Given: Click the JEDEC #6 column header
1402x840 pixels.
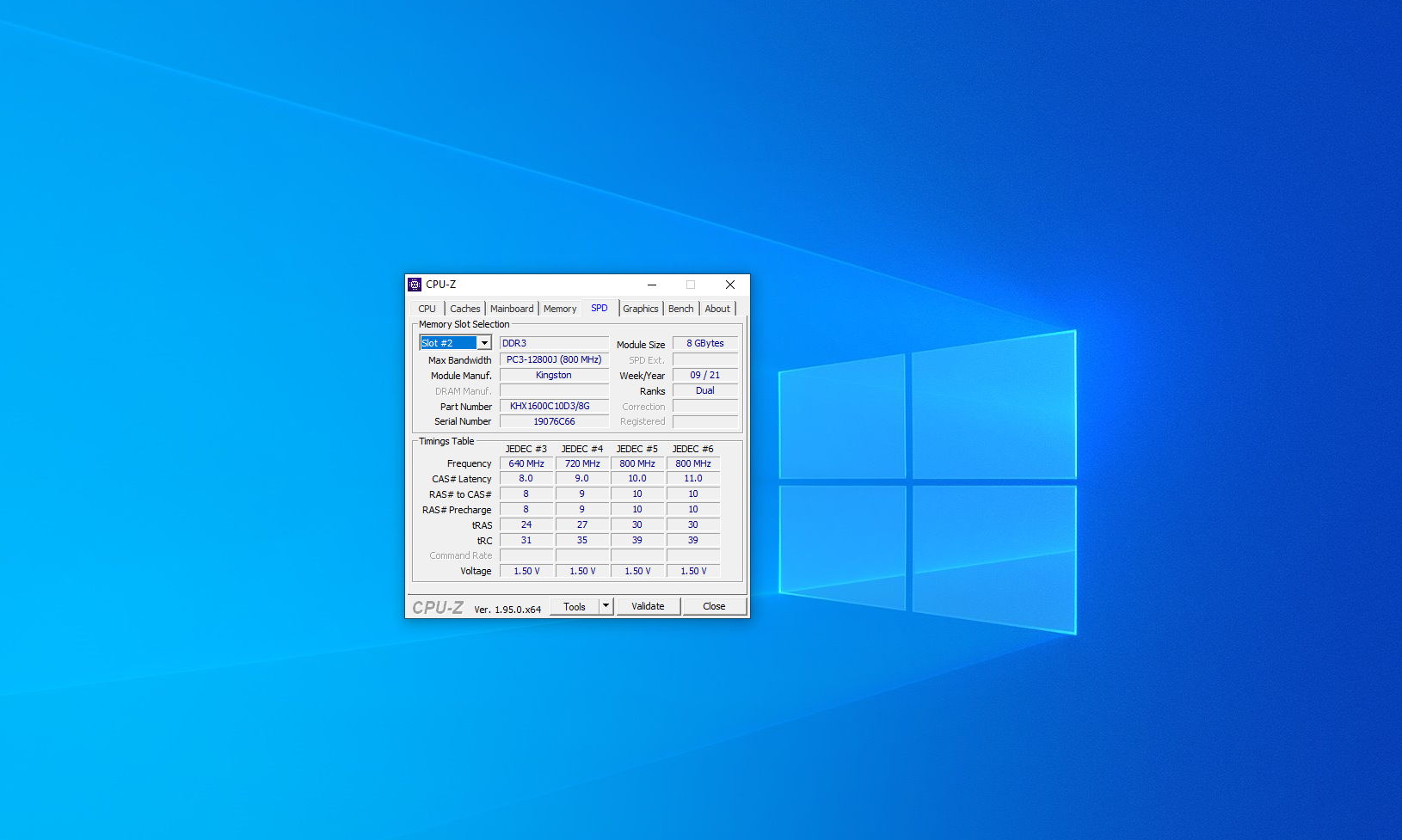Looking at the screenshot, I should pyautogui.click(x=693, y=449).
